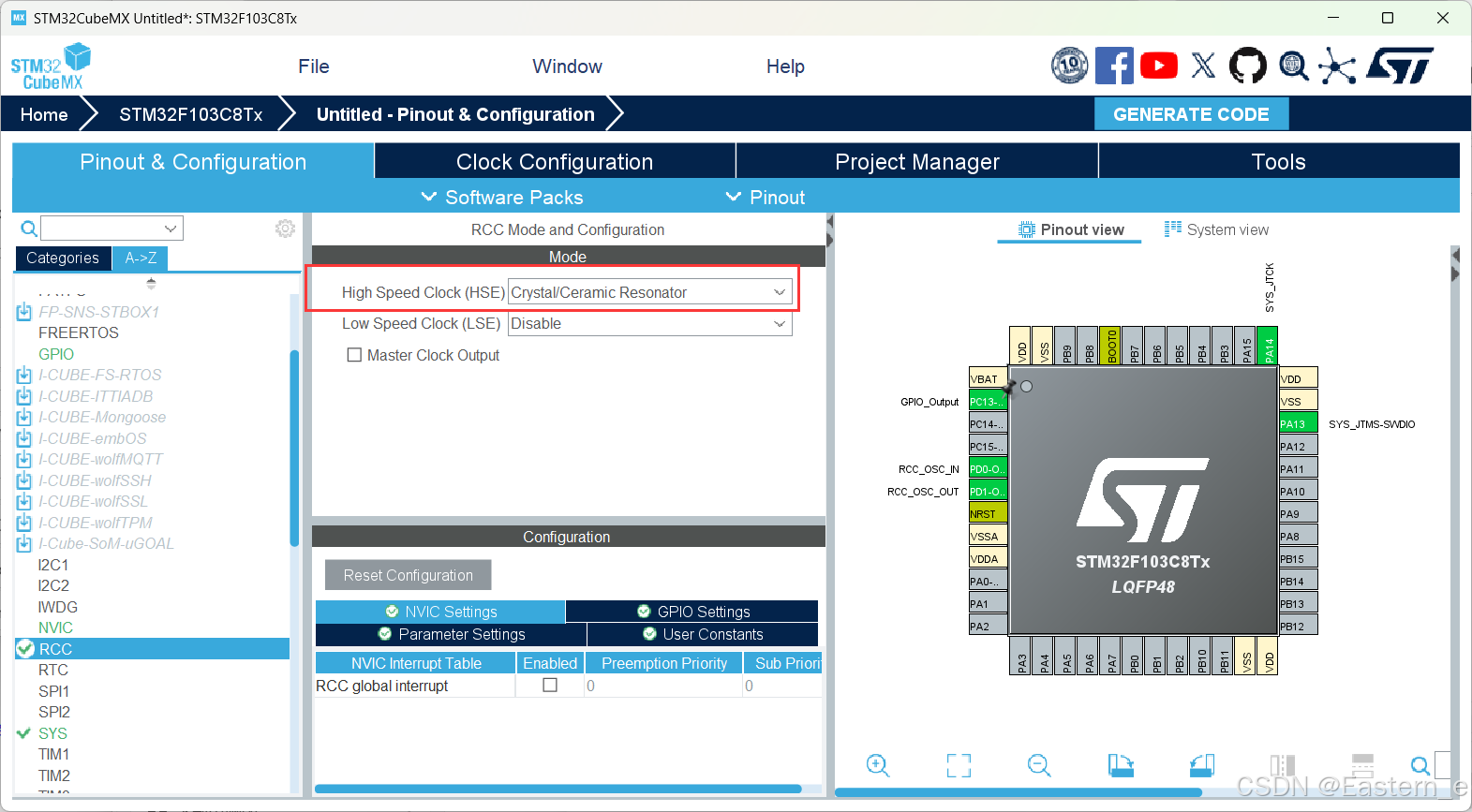Select the Pinout & Configuration tab
The image size is (1472, 812).
click(x=193, y=161)
